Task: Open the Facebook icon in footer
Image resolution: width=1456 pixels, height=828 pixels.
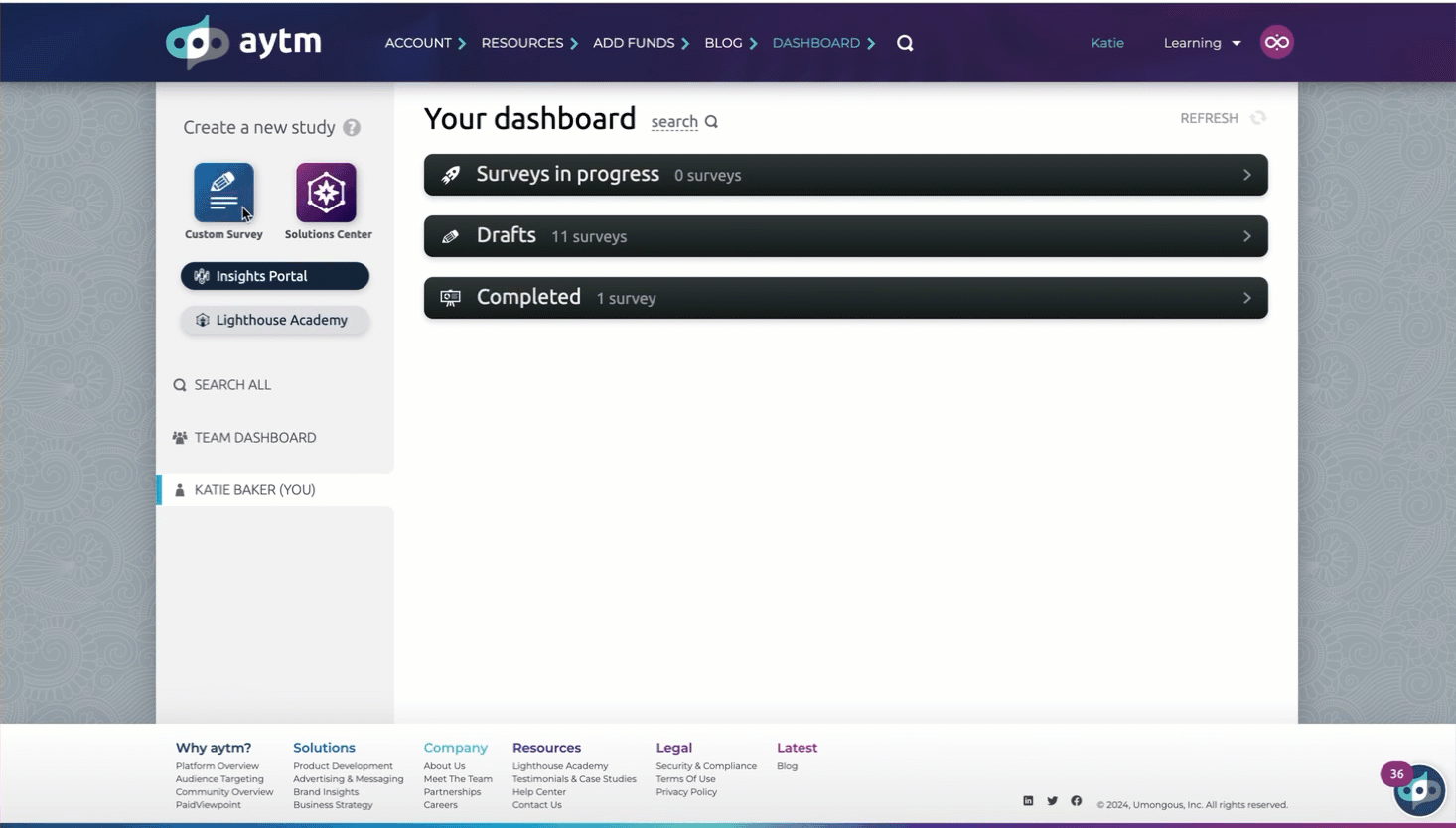Action: point(1077,801)
